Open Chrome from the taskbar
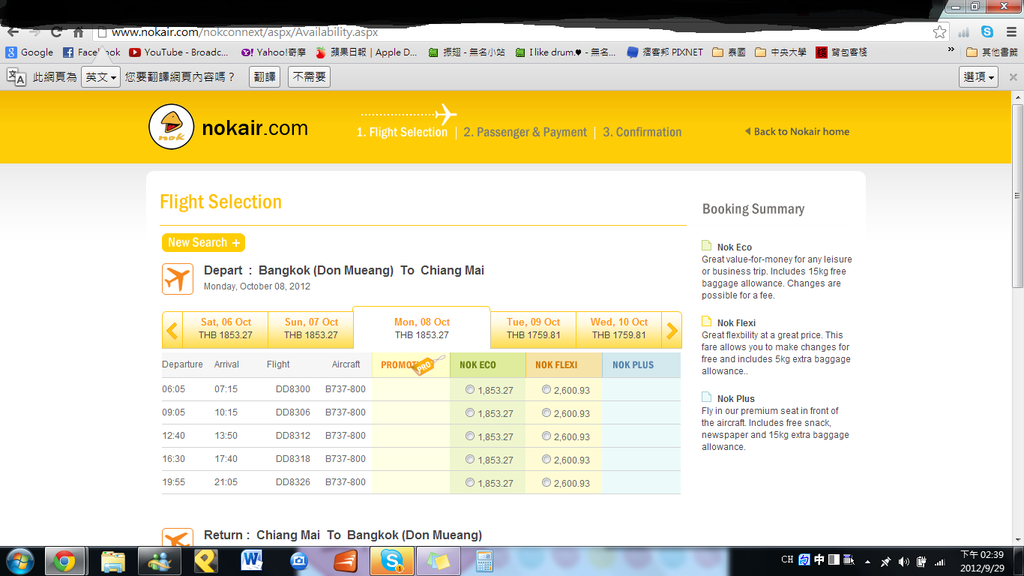This screenshot has width=1024, height=576. pos(64,562)
